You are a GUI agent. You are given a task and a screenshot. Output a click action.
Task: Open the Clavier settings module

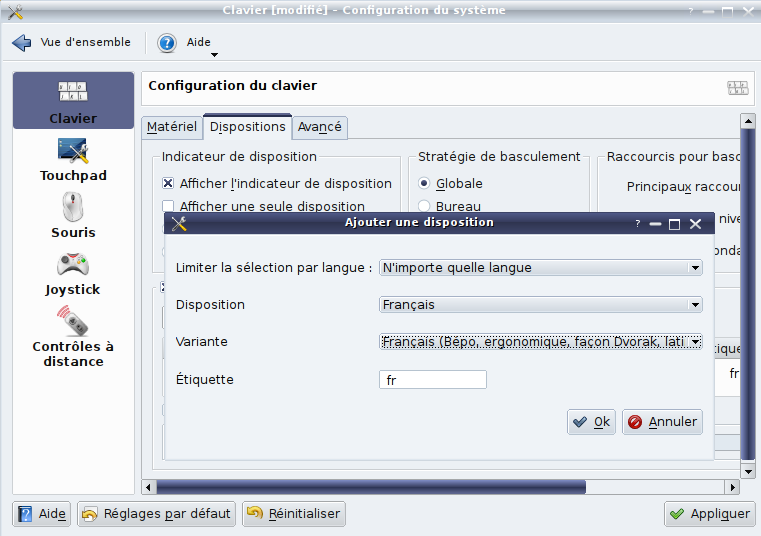[x=73, y=100]
